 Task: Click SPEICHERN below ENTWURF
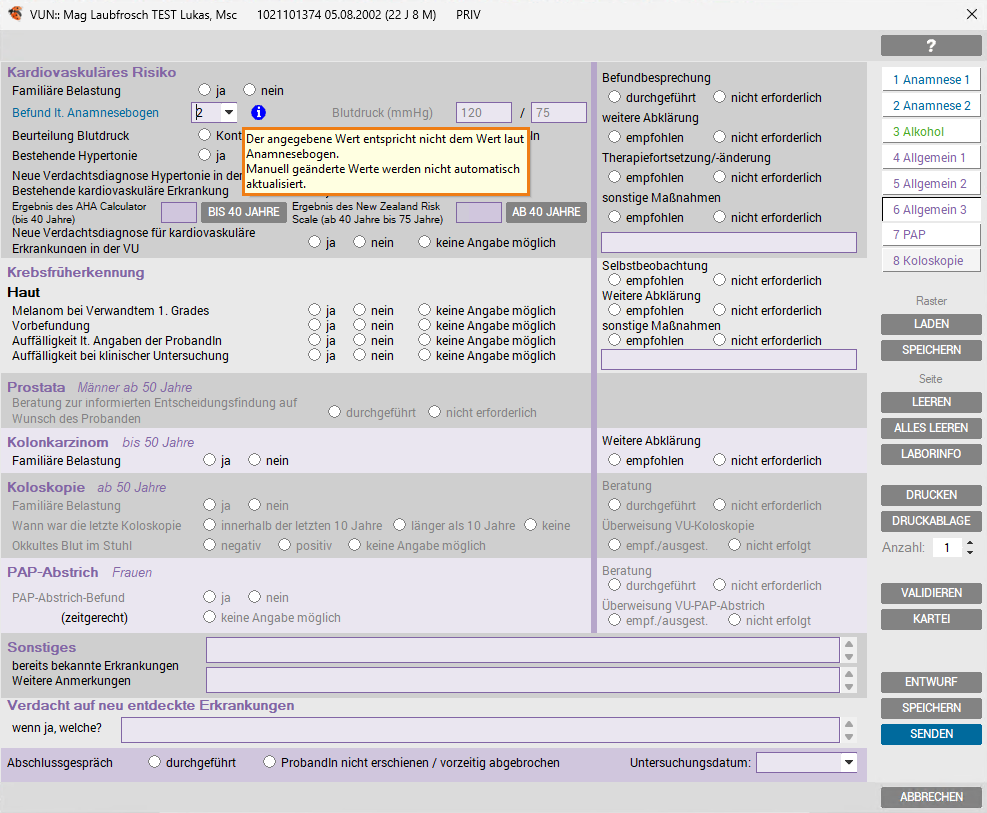[931, 708]
